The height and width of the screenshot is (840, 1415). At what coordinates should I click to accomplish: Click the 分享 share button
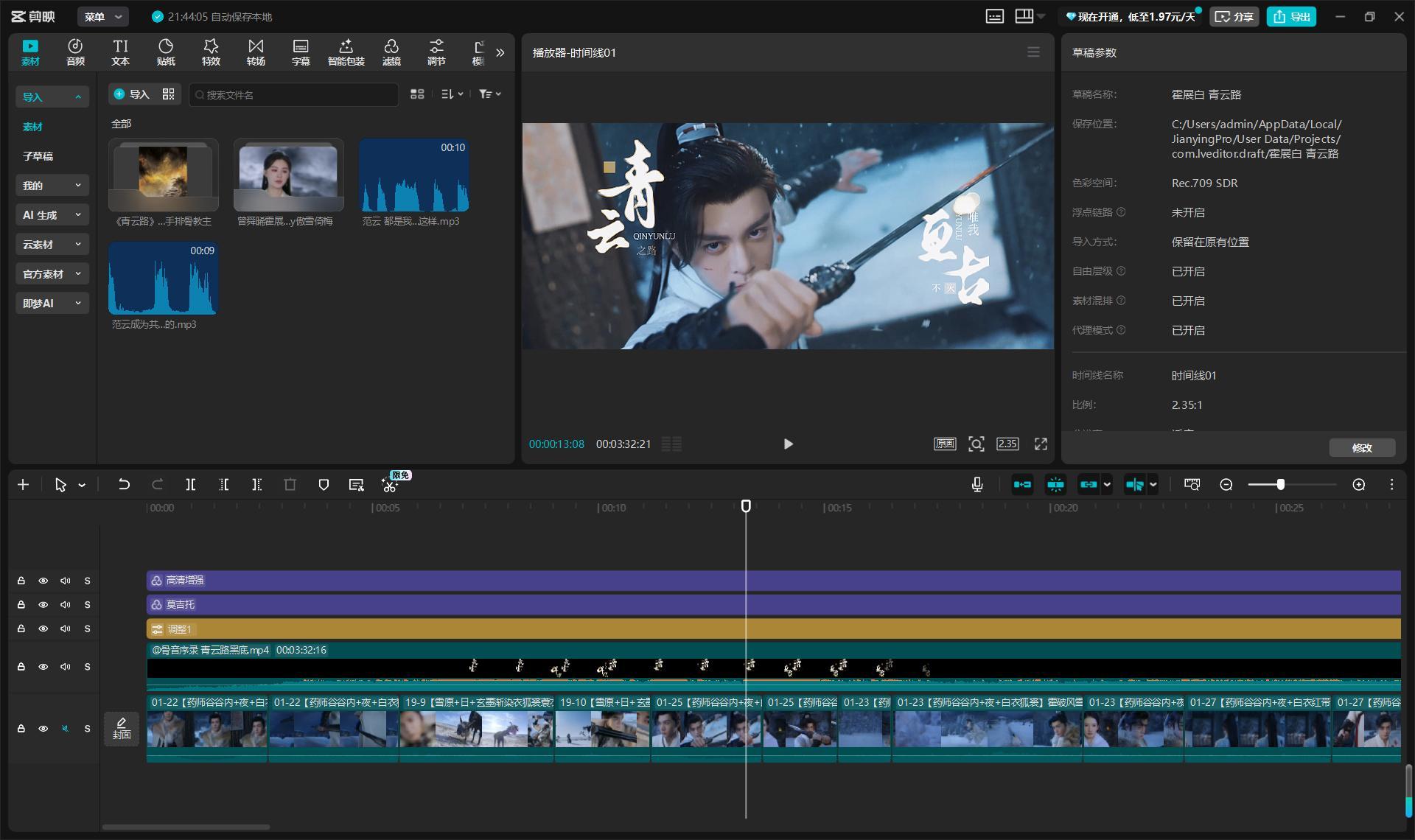click(x=1234, y=16)
